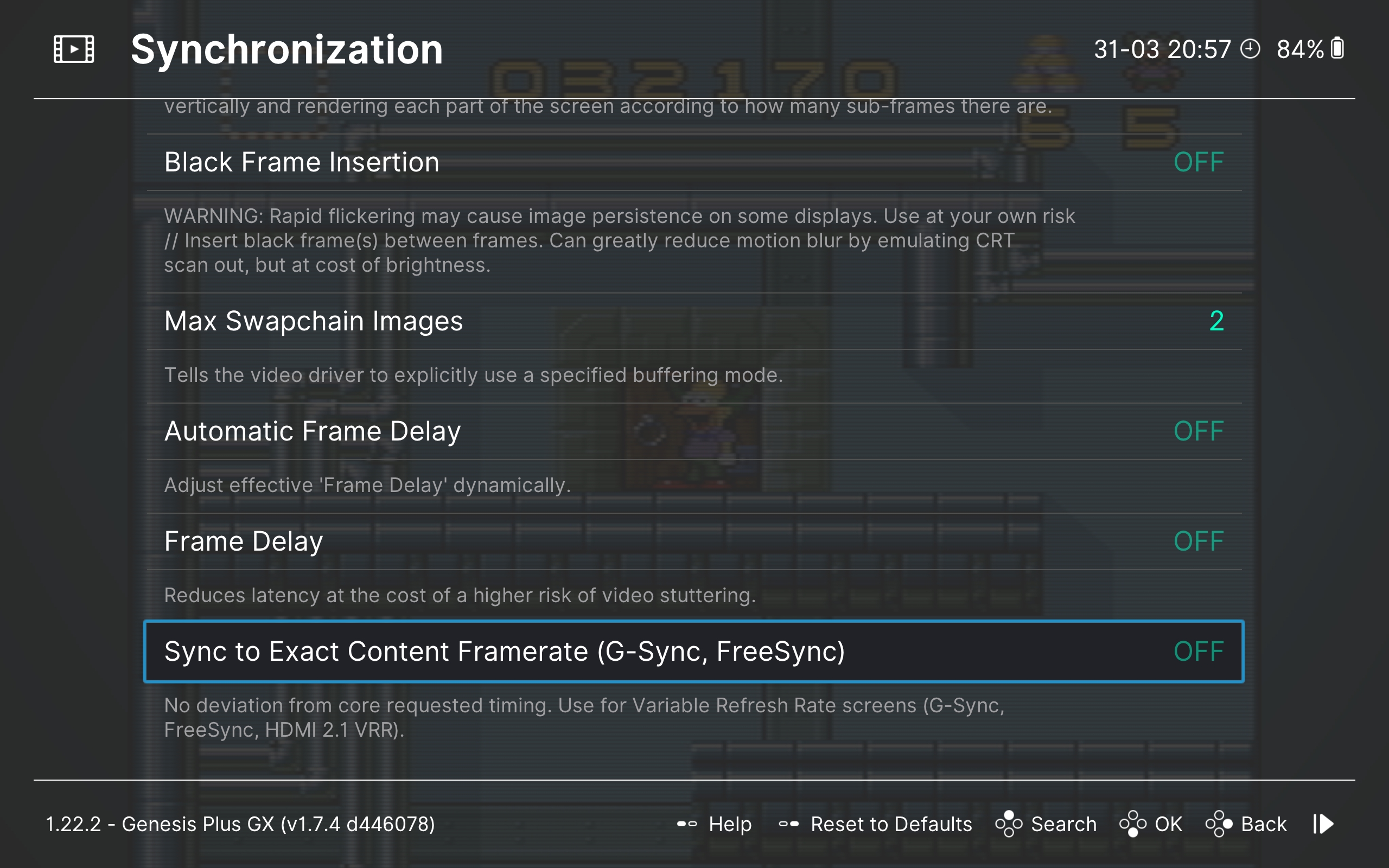Click the Synchronization page title

(286, 49)
